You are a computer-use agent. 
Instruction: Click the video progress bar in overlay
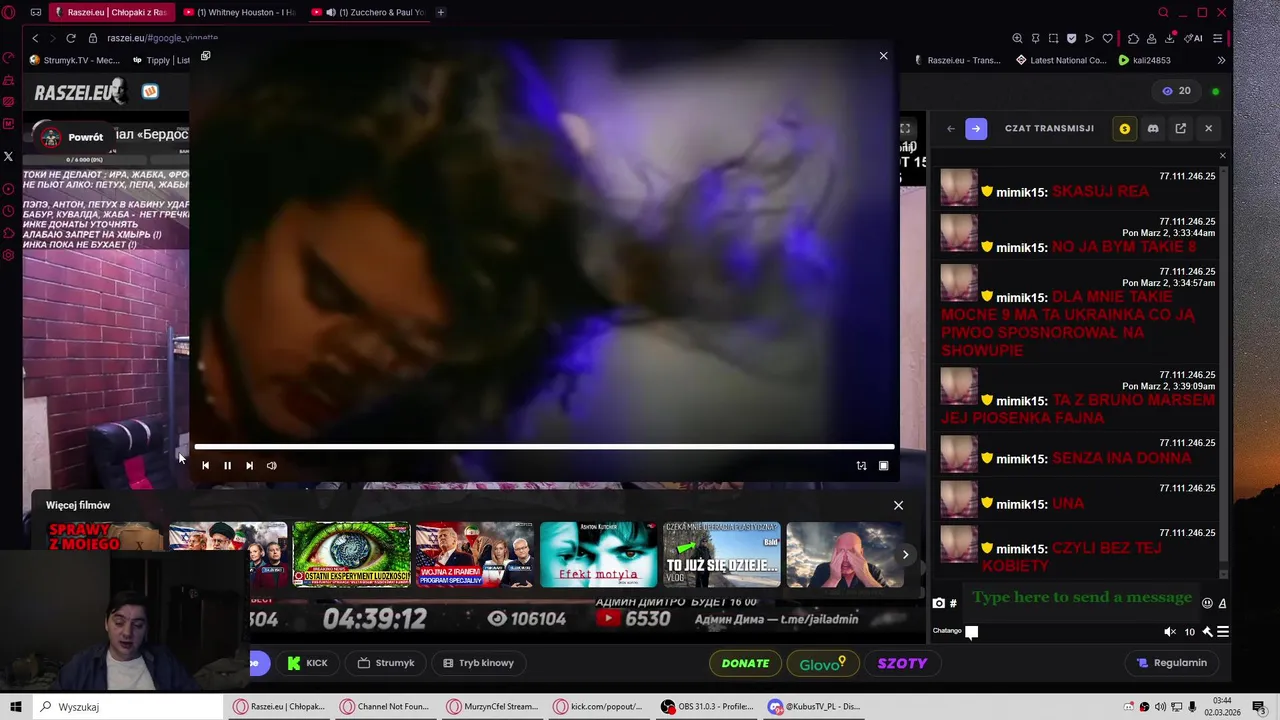544,447
